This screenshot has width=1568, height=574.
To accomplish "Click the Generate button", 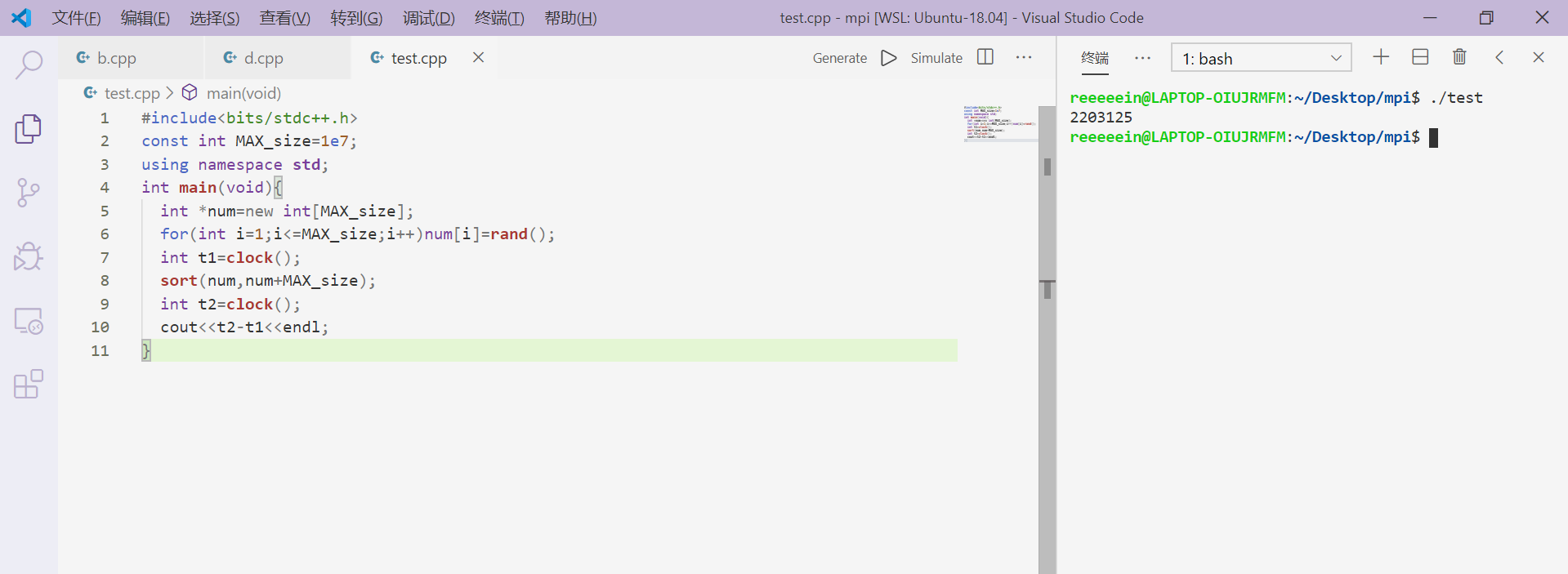I will tap(840, 58).
